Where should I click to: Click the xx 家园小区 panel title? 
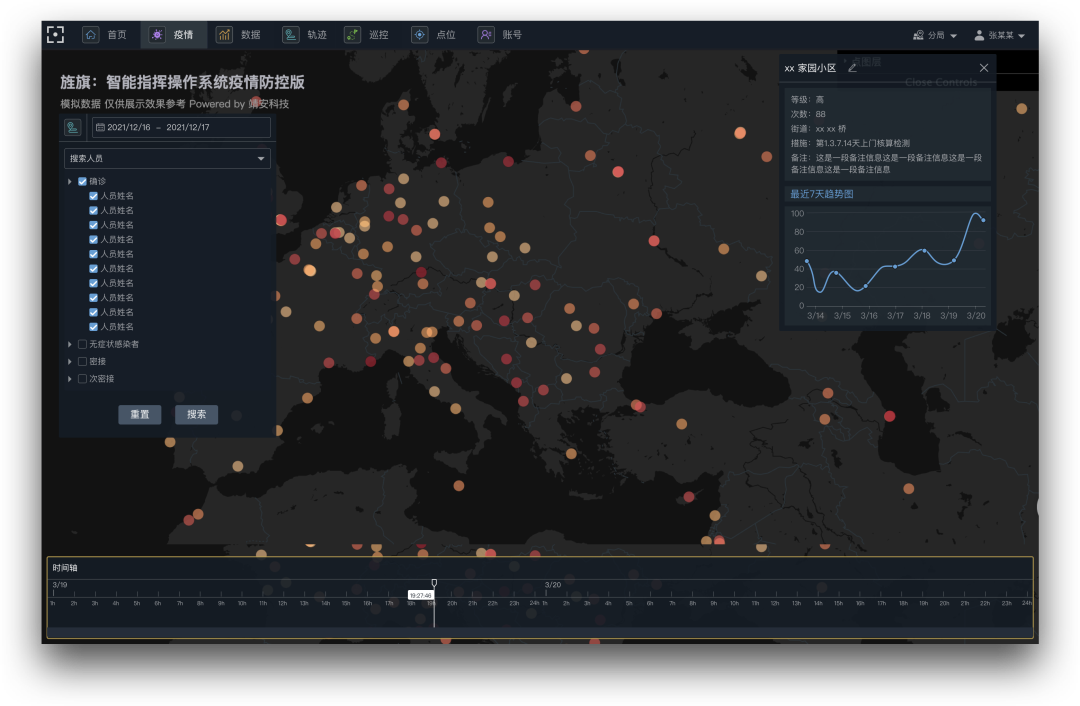(x=810, y=68)
